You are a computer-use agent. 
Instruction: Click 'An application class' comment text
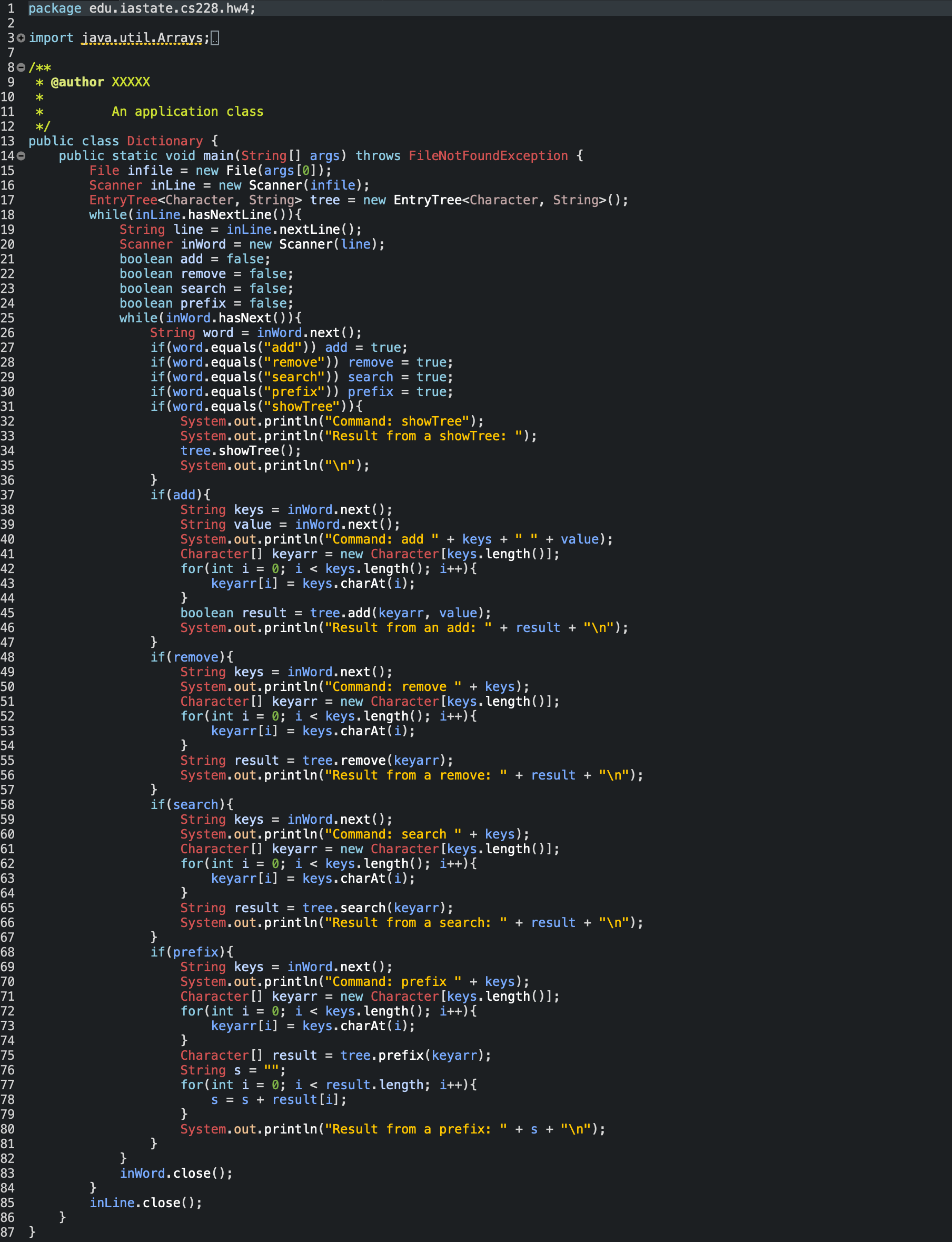point(187,112)
